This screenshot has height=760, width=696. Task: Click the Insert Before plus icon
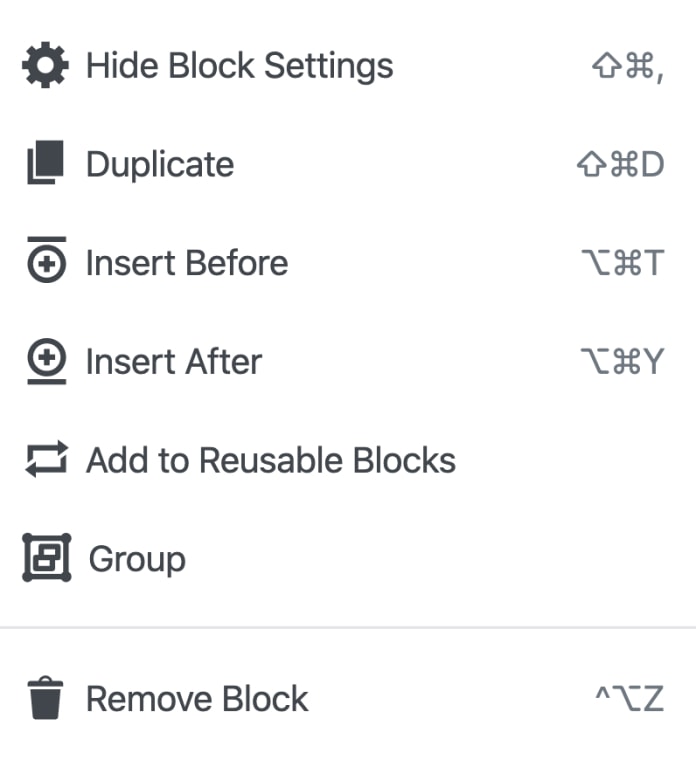click(x=46, y=264)
